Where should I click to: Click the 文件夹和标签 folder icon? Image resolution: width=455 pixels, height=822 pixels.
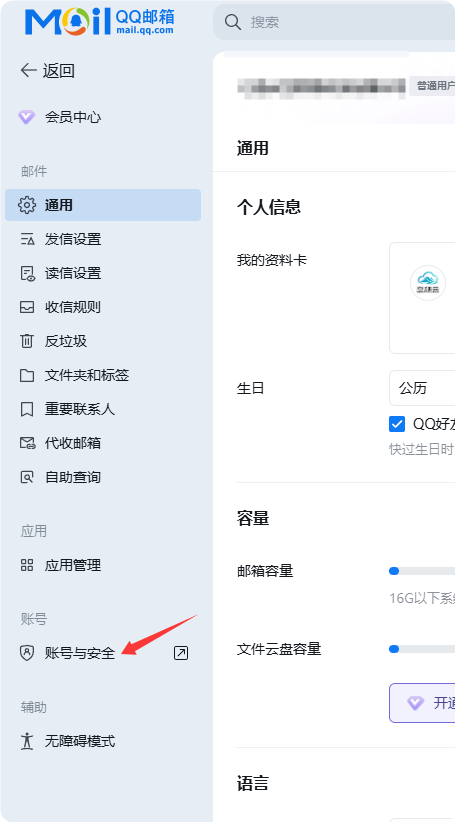(27, 375)
